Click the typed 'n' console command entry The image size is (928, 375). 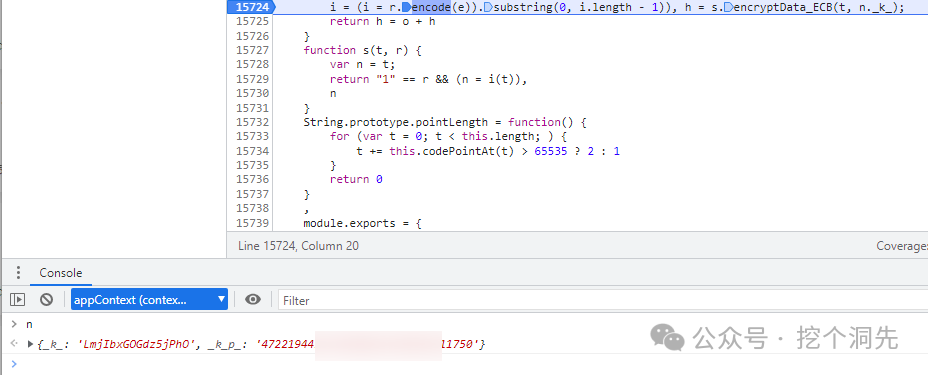(x=29, y=324)
